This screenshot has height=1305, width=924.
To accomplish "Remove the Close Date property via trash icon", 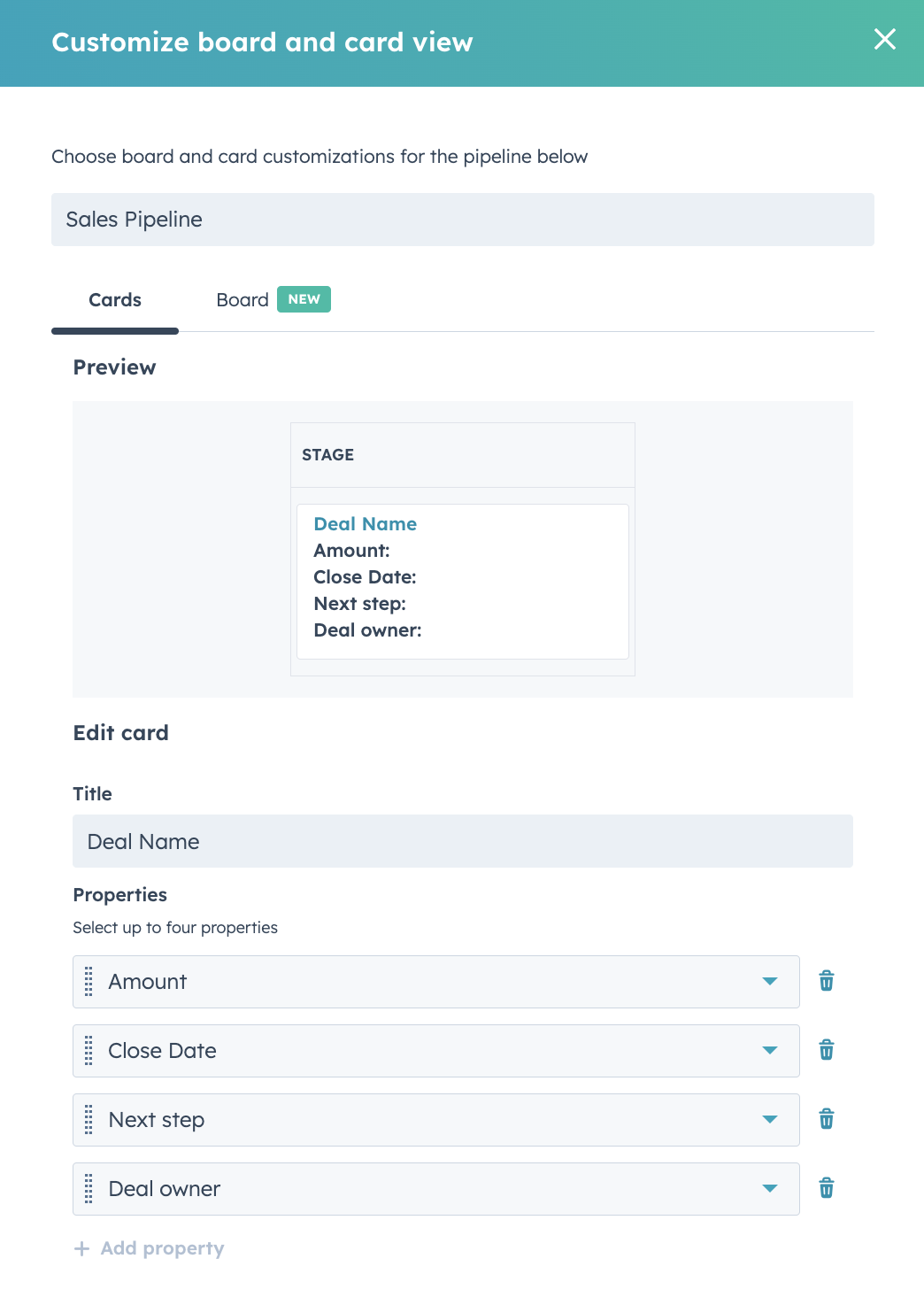I will (x=826, y=1050).
